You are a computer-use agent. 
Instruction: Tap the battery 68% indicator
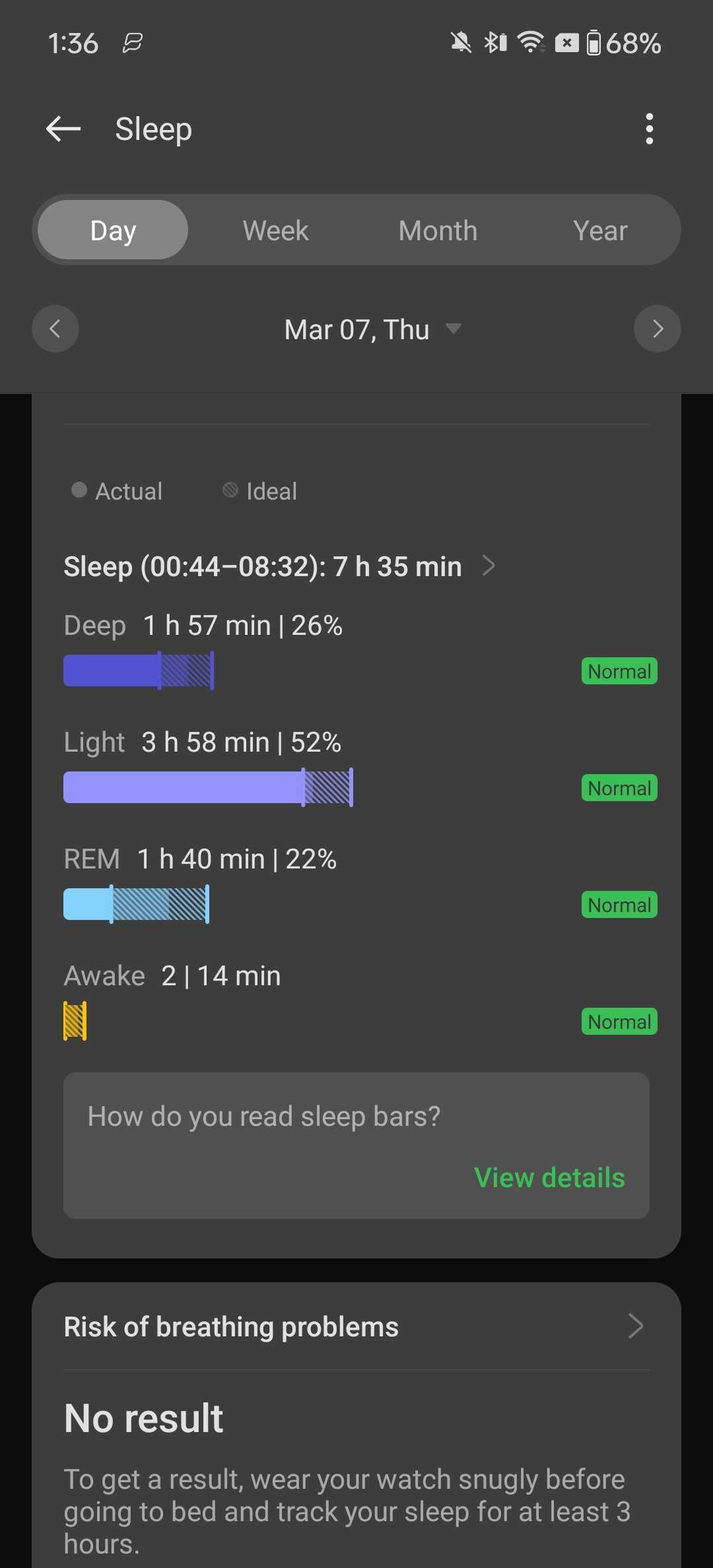(x=624, y=44)
